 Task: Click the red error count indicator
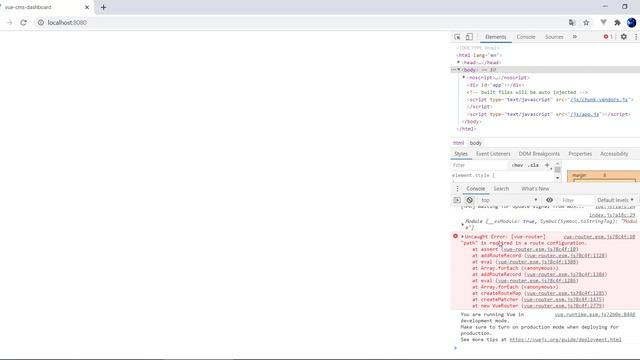point(608,37)
